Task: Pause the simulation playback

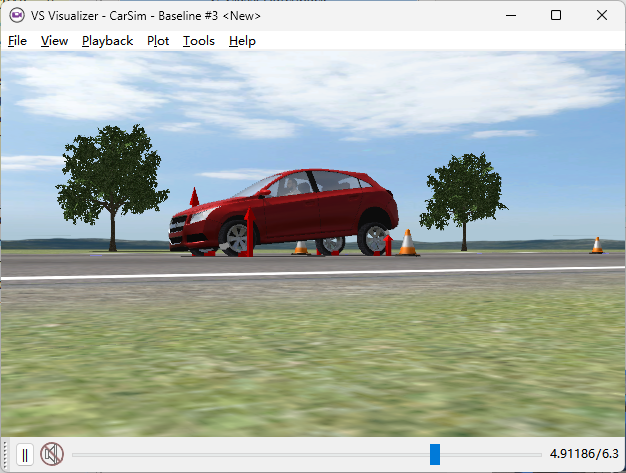Action: (25, 455)
